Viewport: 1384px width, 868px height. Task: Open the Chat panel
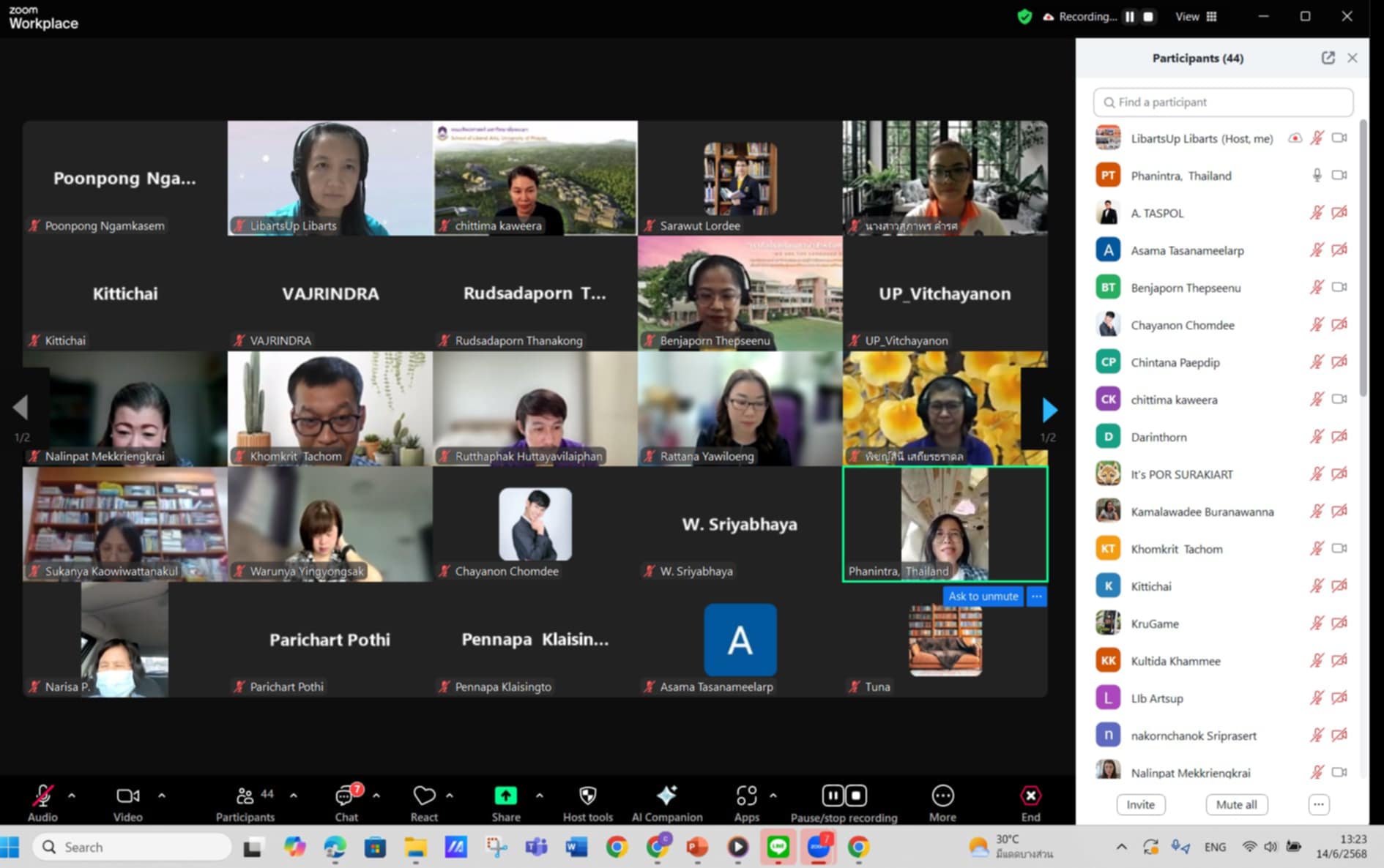pyautogui.click(x=345, y=796)
